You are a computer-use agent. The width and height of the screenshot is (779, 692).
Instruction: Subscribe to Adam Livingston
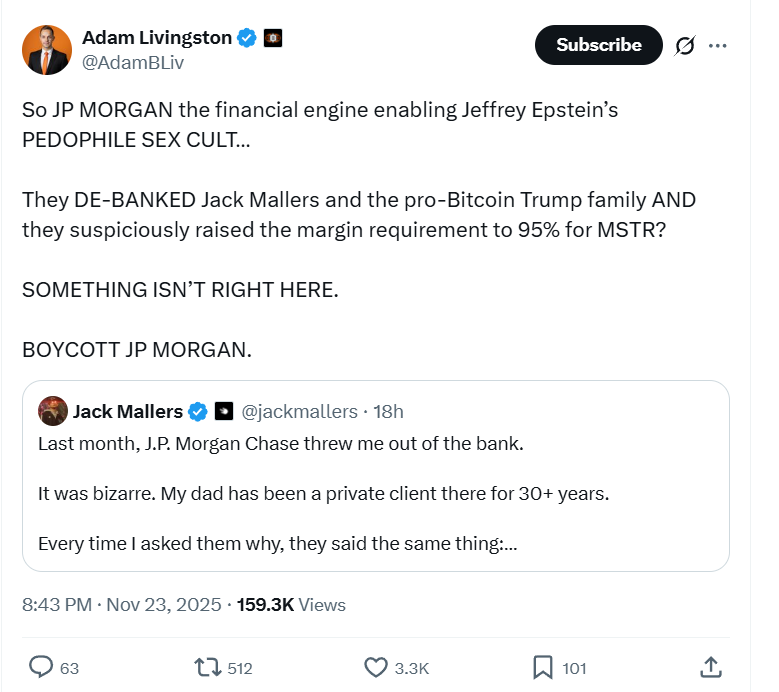[x=598, y=45]
